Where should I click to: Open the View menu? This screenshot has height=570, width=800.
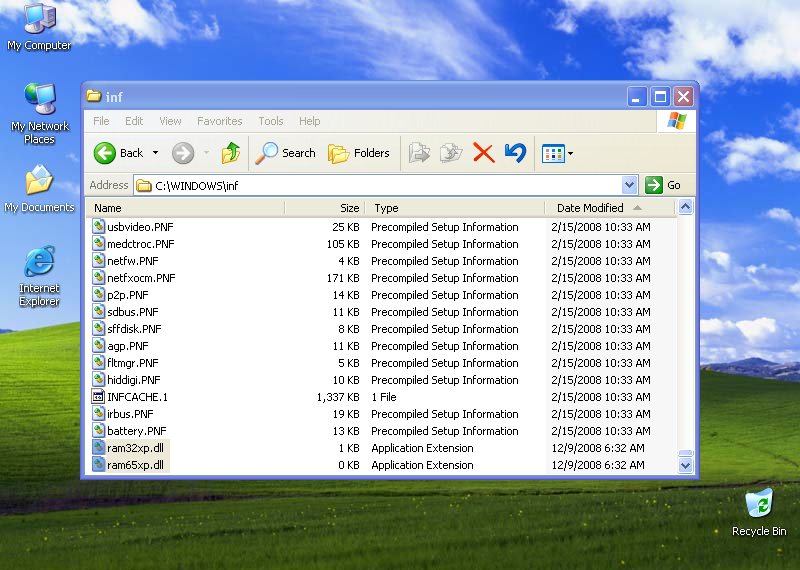[x=170, y=121]
